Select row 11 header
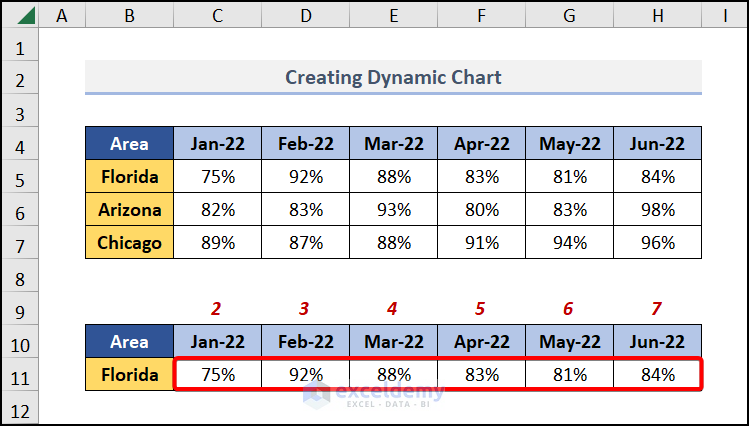749x426 pixels. [22, 375]
